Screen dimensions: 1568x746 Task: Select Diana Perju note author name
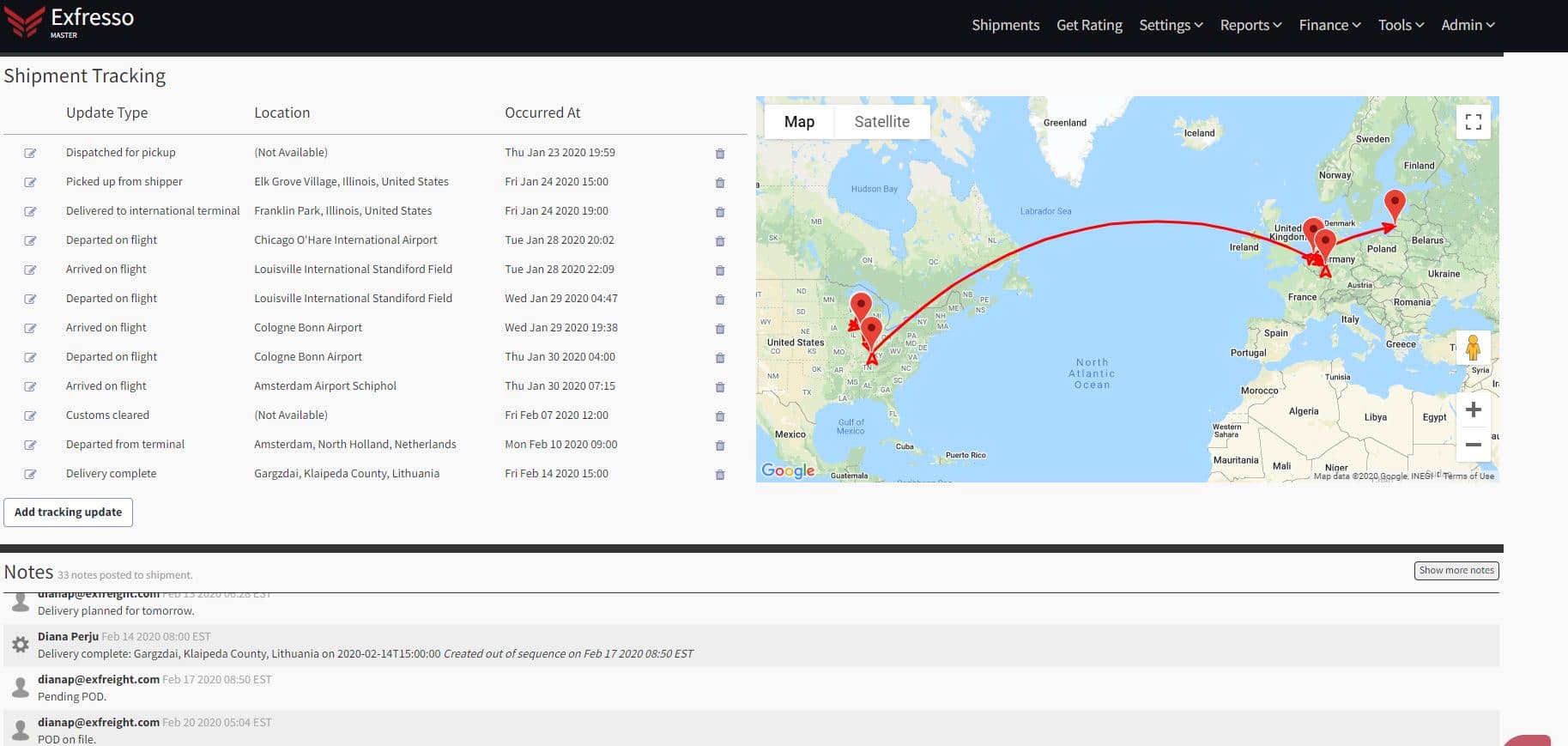[x=68, y=637]
